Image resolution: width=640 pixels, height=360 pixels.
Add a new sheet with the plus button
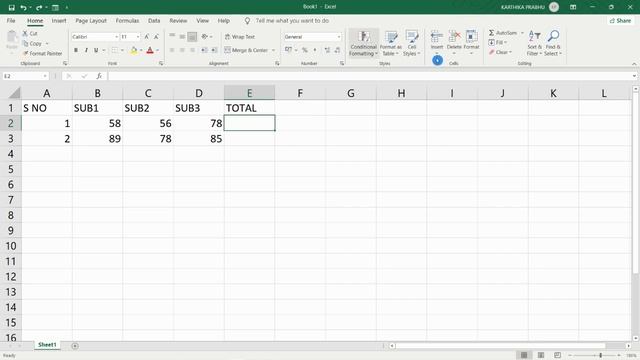pos(75,346)
